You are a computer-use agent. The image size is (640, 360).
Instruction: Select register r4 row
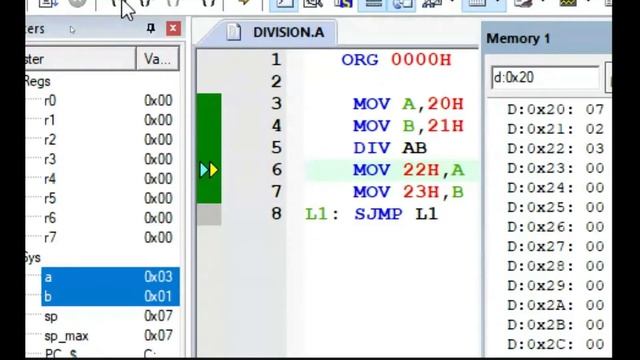[108, 179]
